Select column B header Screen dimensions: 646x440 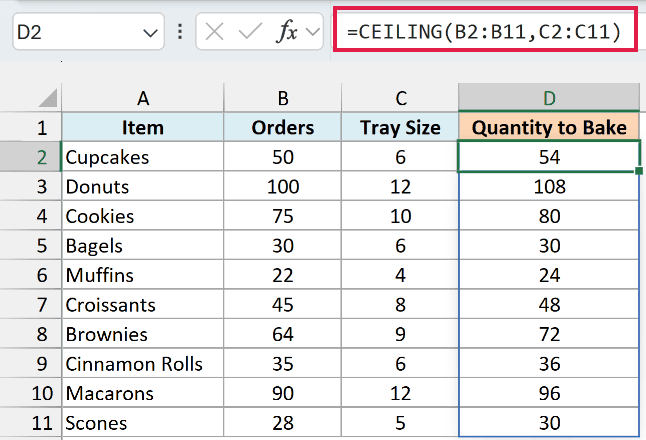pos(283,98)
